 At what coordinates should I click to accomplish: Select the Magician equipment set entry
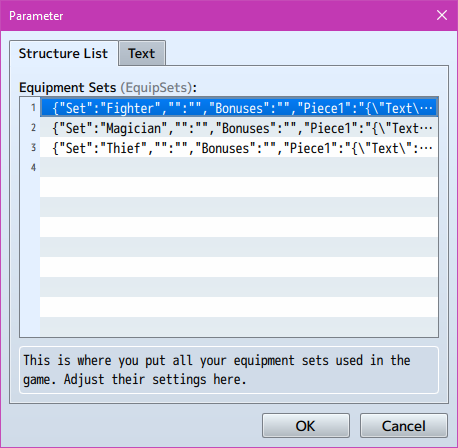(x=239, y=128)
